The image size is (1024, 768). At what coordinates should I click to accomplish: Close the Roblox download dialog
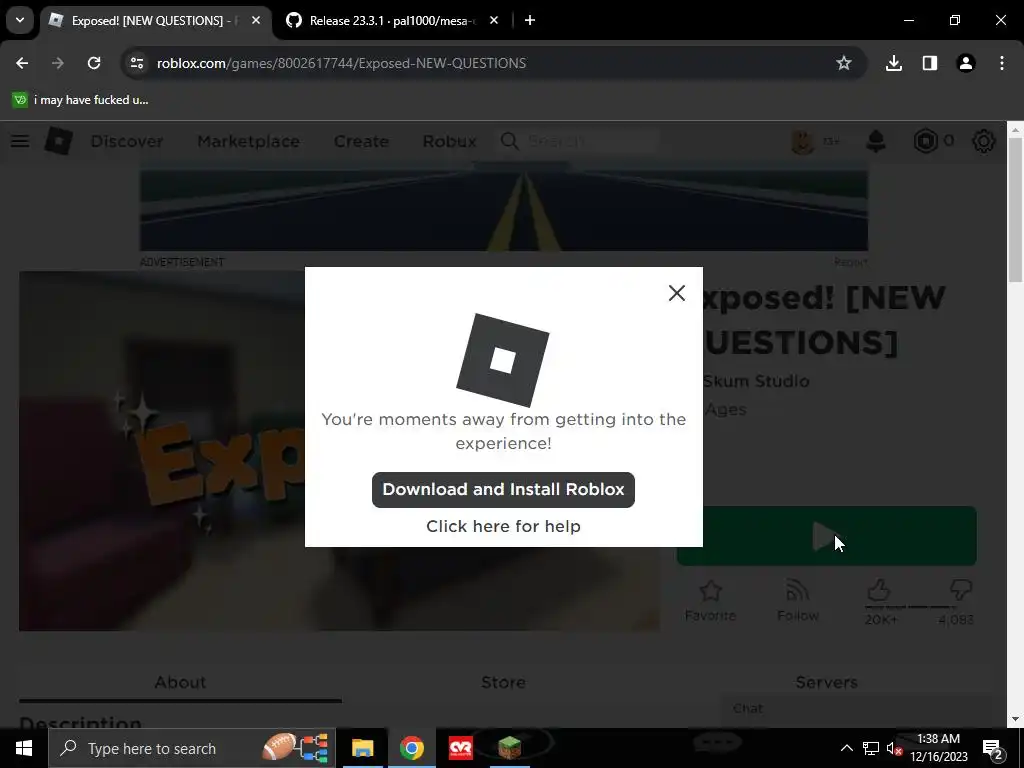click(x=677, y=293)
